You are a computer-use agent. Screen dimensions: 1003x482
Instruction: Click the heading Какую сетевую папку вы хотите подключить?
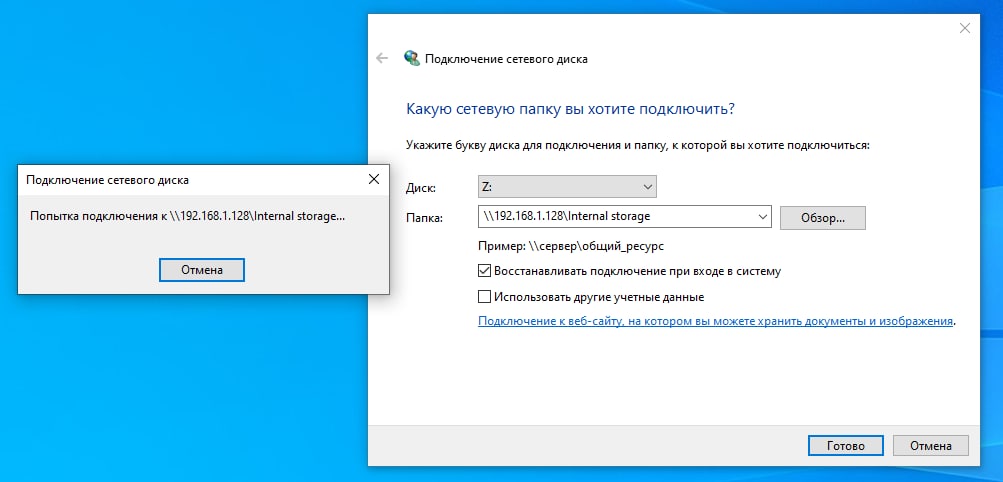(x=571, y=109)
